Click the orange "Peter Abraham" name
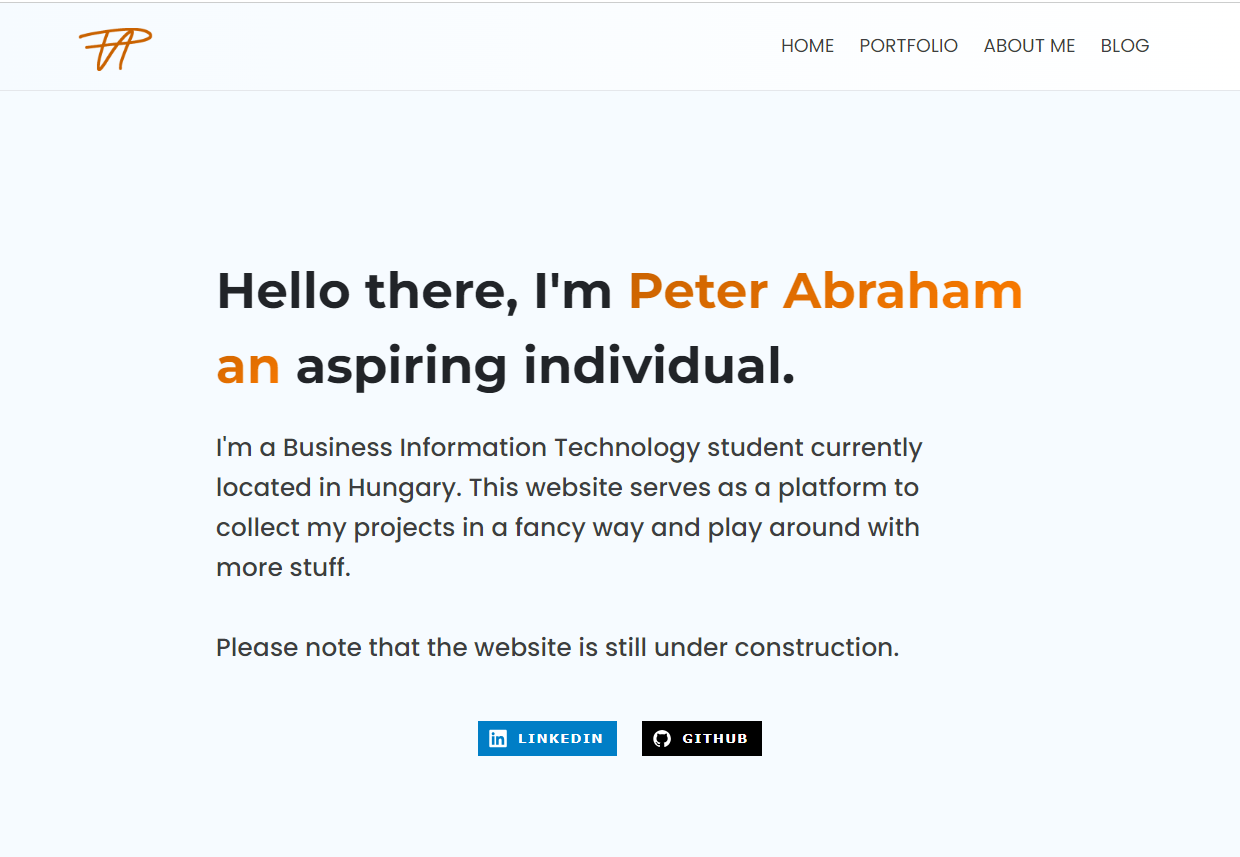This screenshot has height=857, width=1240. 825,291
